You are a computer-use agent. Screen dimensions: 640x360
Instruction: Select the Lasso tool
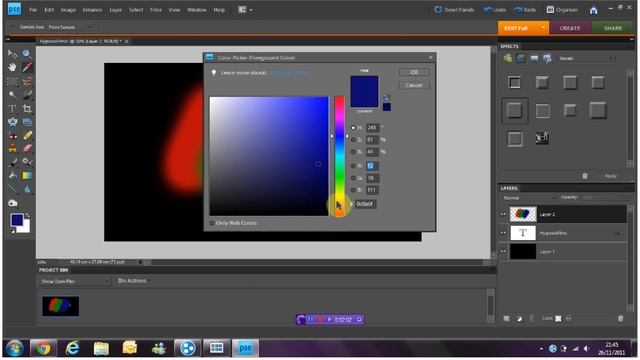(x=27, y=81)
